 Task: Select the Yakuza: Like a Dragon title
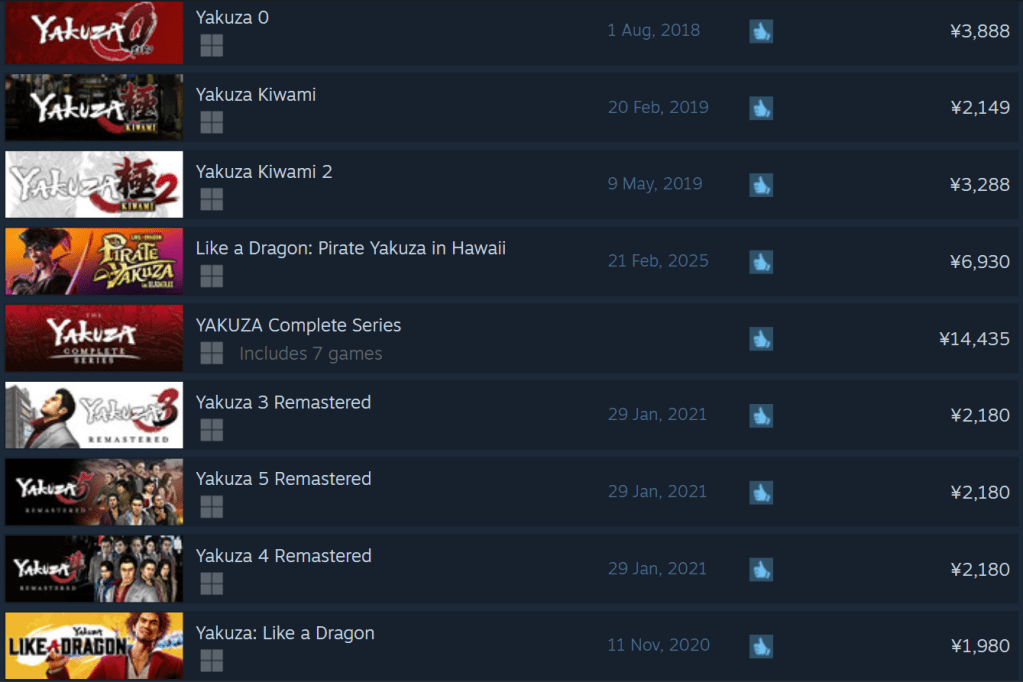click(285, 633)
